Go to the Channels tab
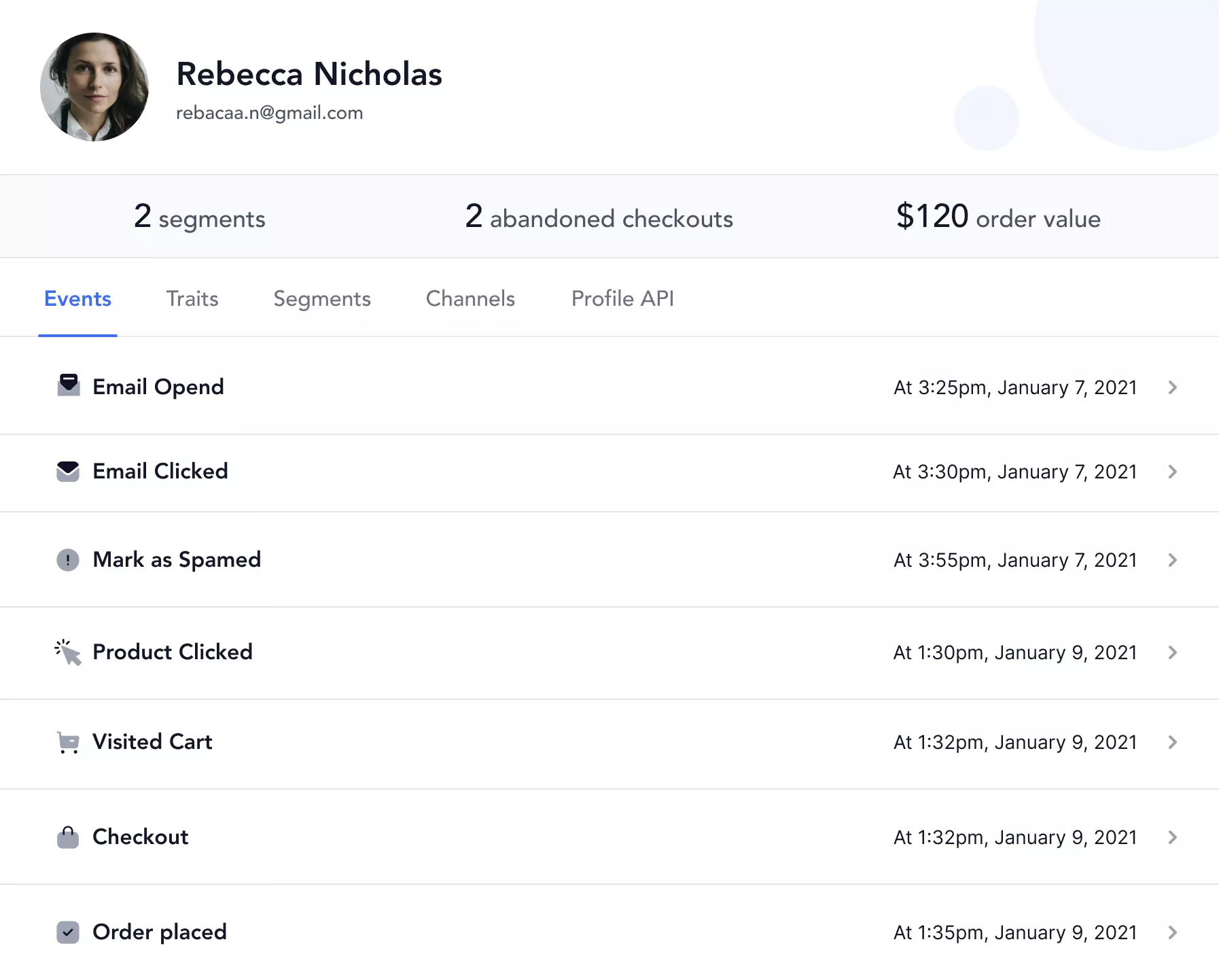This screenshot has height=980, width=1219. [x=470, y=299]
